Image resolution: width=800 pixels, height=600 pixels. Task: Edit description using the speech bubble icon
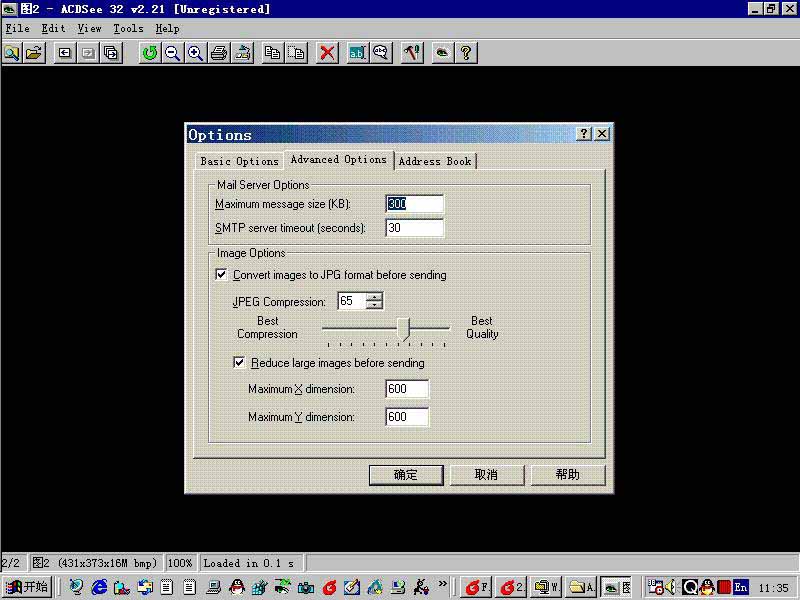(x=381, y=53)
